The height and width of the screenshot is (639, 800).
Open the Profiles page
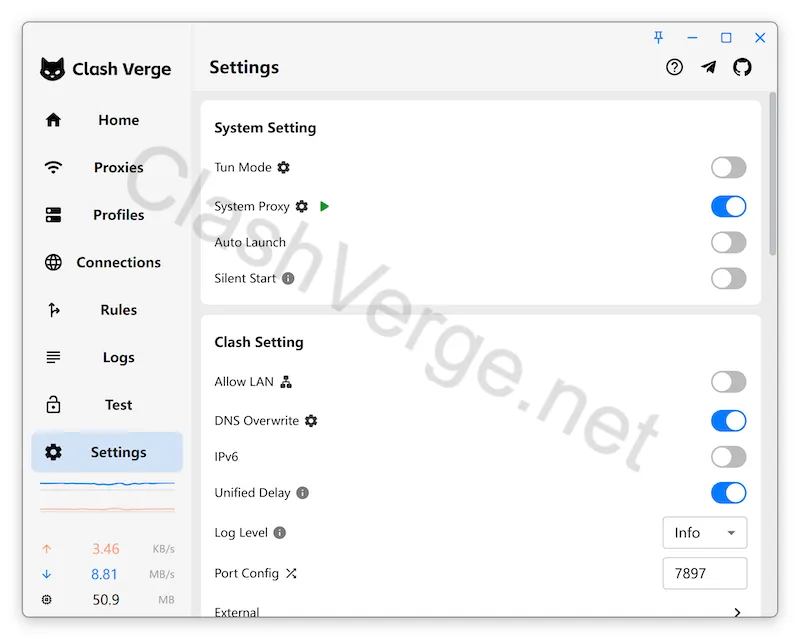pos(107,215)
